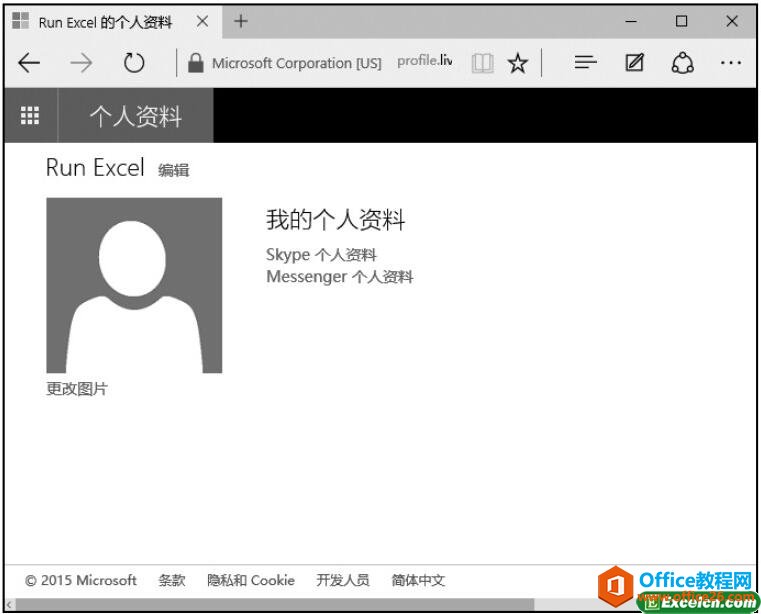
Task: Close the Run Excel 的个人资料 tab
Action: 202,21
